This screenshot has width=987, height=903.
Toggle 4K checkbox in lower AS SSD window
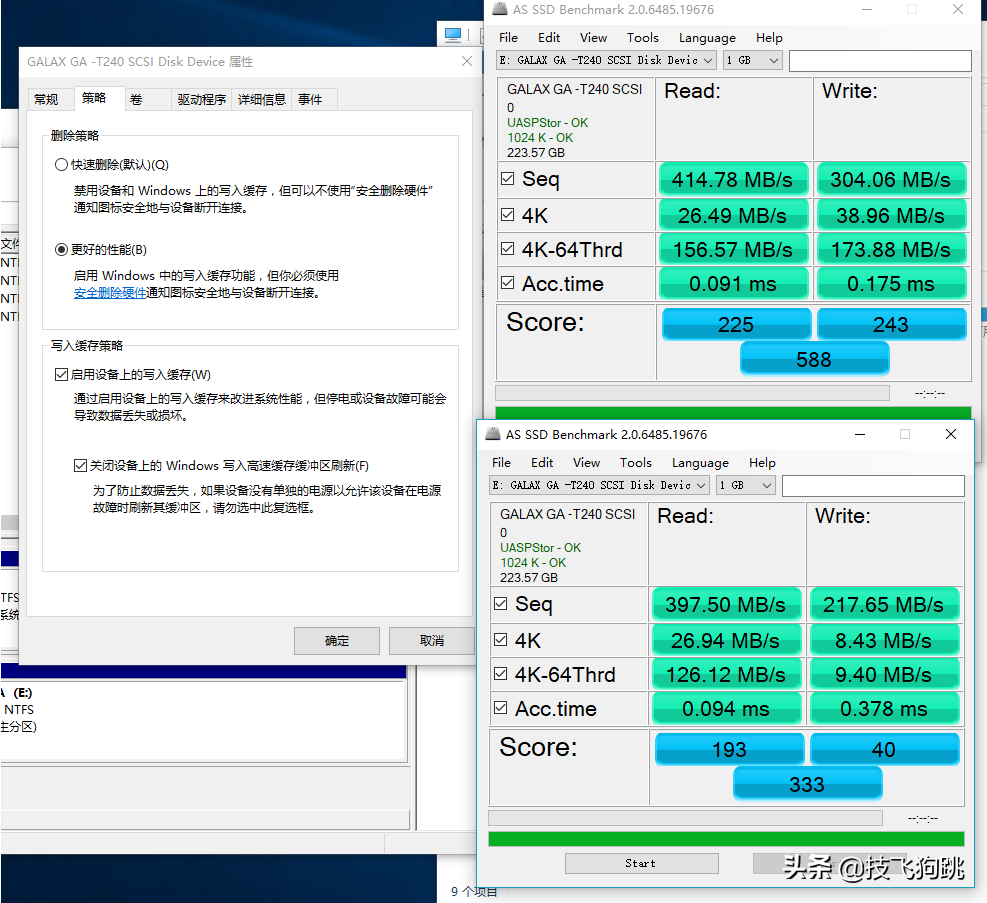pos(500,639)
